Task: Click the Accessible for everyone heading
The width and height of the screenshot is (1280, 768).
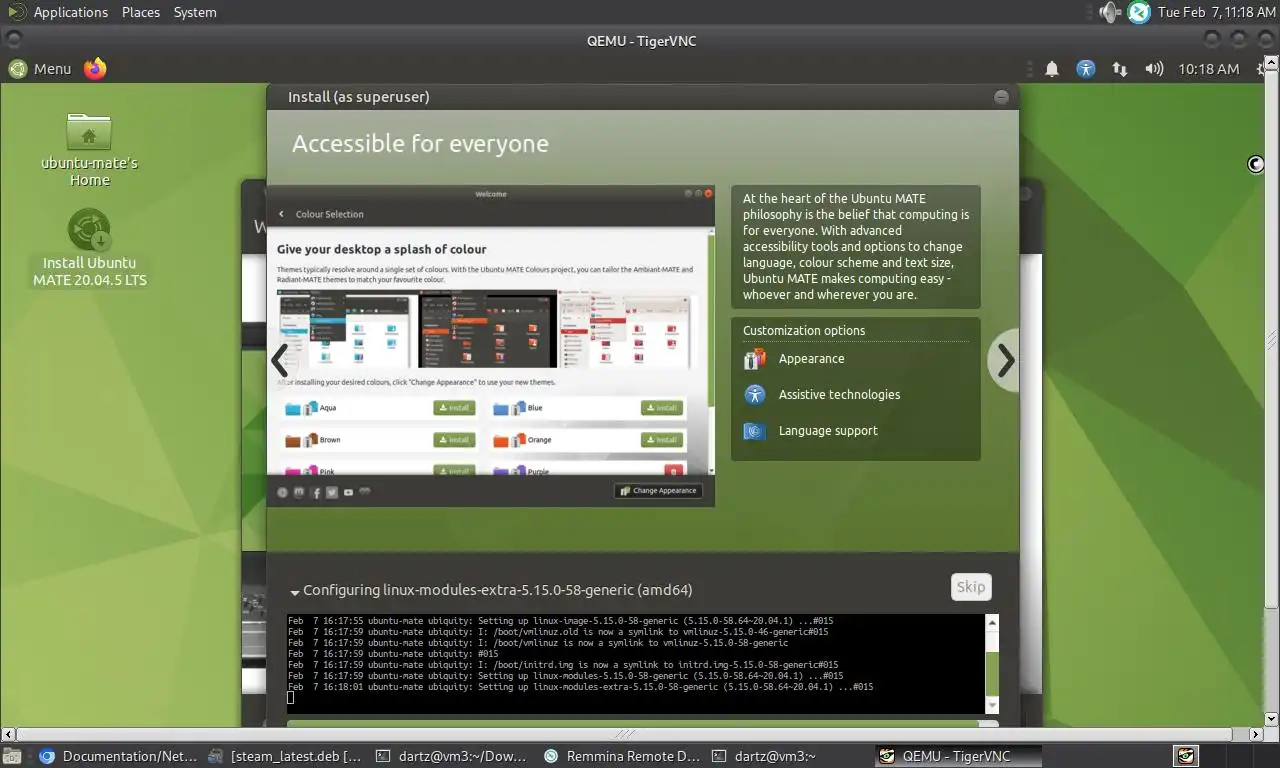Action: point(420,143)
